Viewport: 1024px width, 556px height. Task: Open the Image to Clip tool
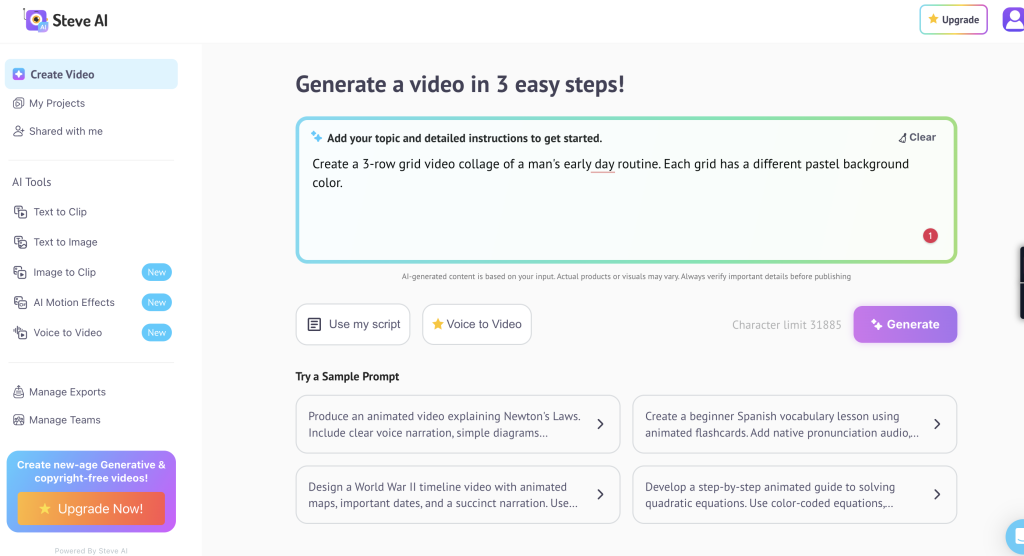coord(65,272)
